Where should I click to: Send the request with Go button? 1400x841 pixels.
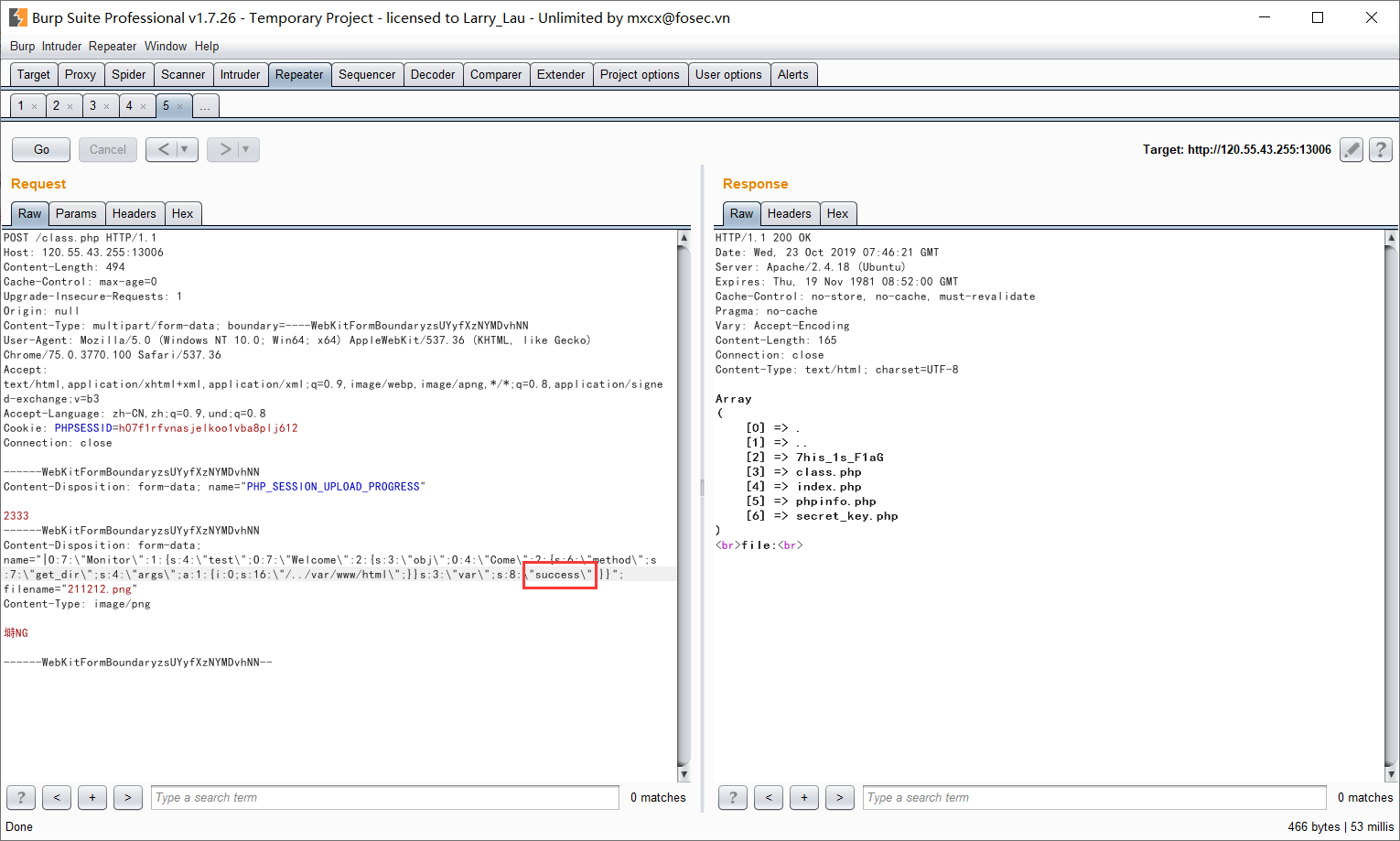coord(41,149)
